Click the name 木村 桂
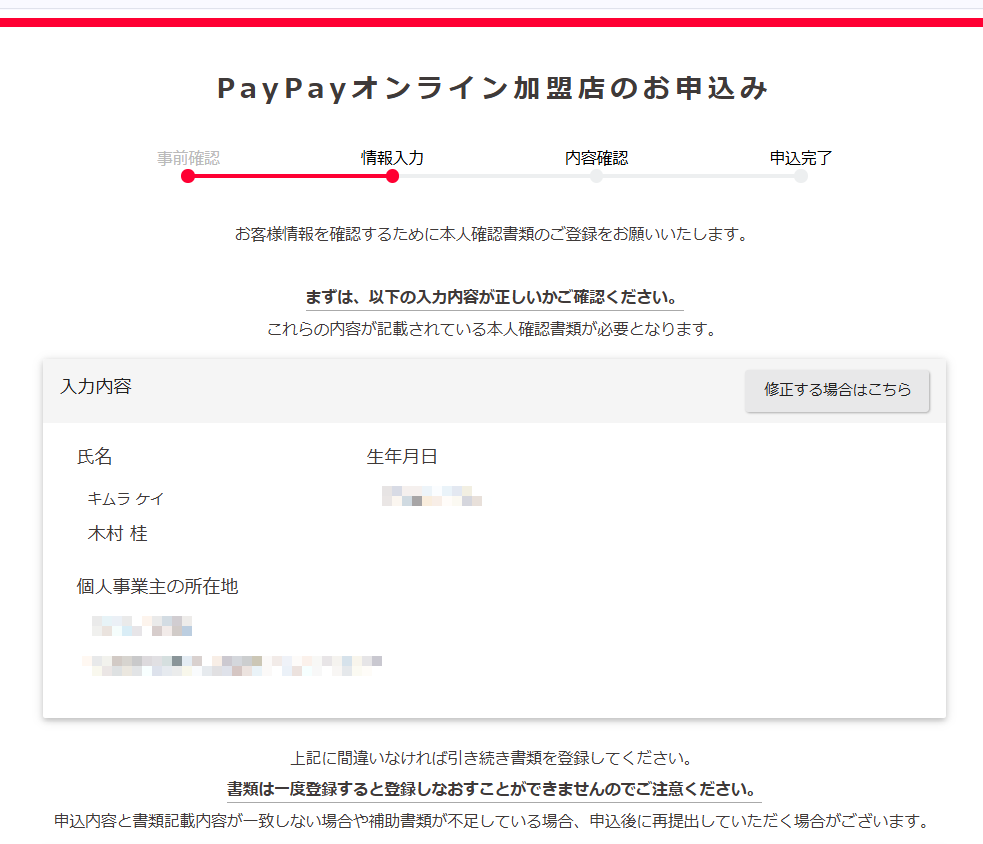Screen dimensions: 983x844 [x=118, y=534]
